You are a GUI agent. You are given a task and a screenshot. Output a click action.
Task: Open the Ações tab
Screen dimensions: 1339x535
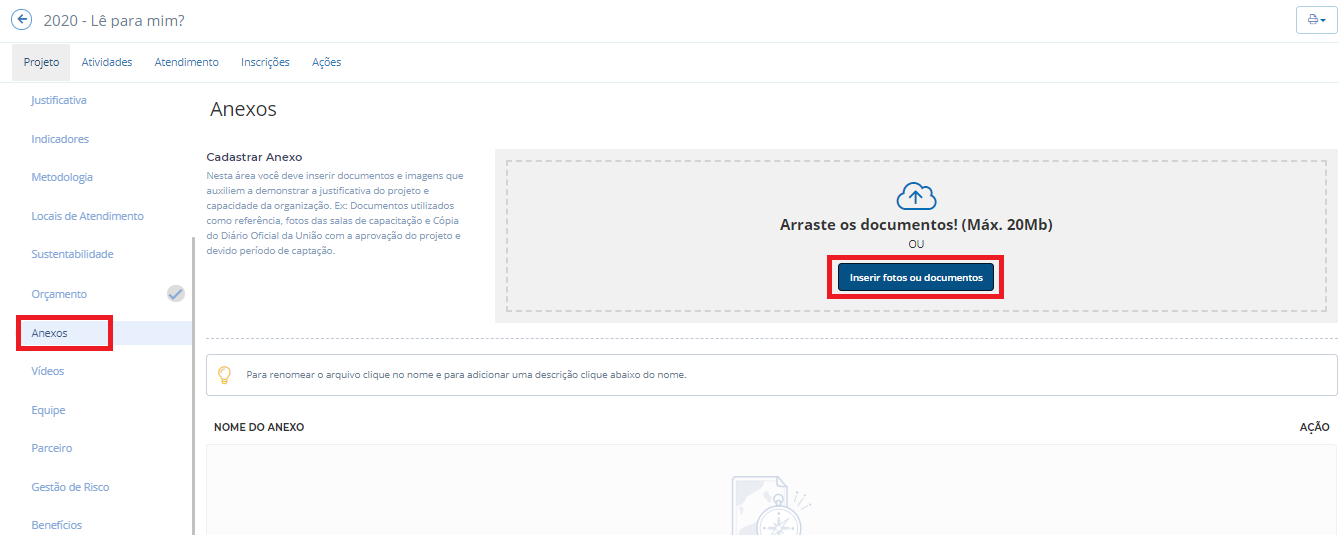(326, 62)
